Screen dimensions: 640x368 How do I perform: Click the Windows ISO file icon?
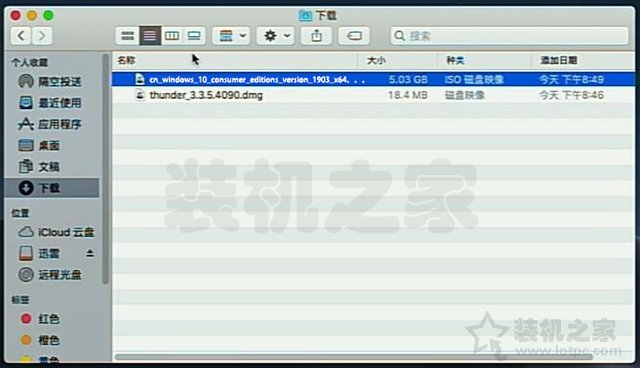point(140,79)
